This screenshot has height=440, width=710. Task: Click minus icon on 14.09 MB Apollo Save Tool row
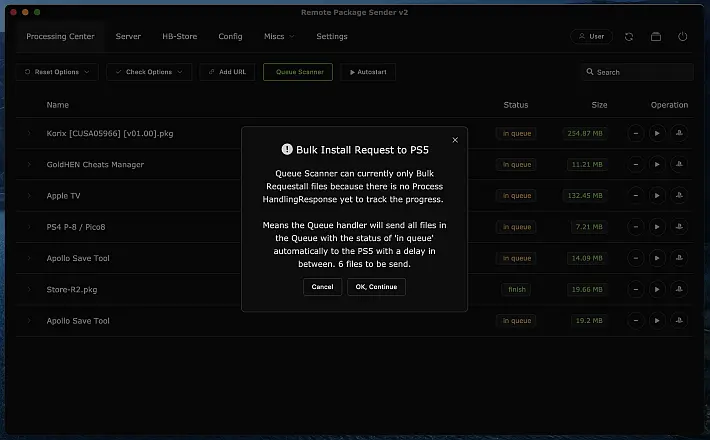coord(636,258)
